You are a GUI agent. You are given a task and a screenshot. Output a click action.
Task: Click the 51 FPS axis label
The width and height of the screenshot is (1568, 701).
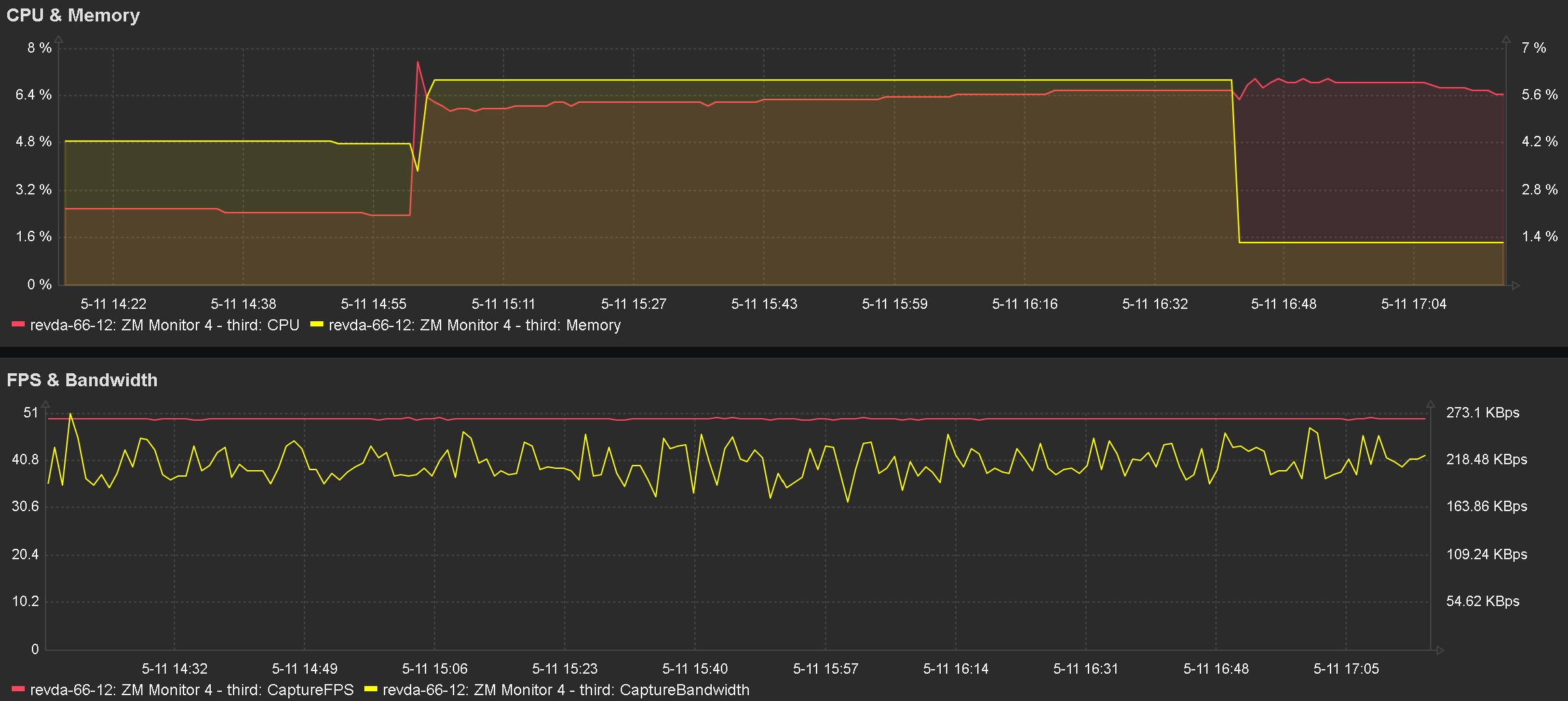click(x=31, y=413)
